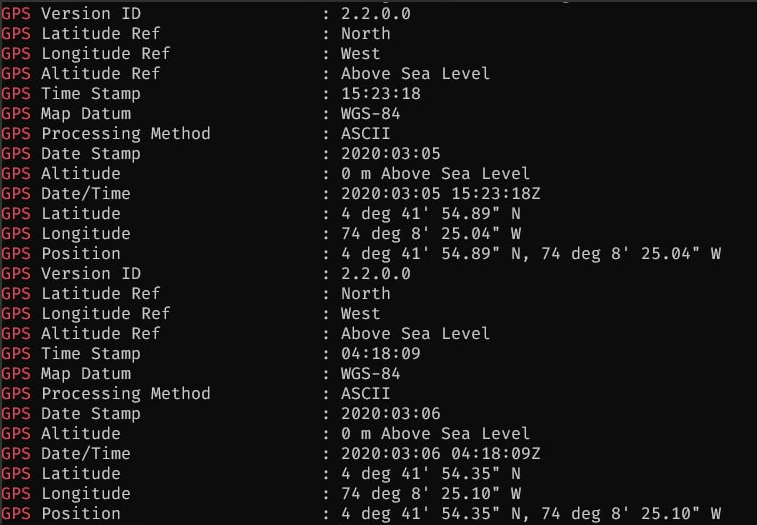The height and width of the screenshot is (525, 757).
Task: Click latitude value 4 deg 41' 54.35" N
Action: pyautogui.click(x=431, y=473)
